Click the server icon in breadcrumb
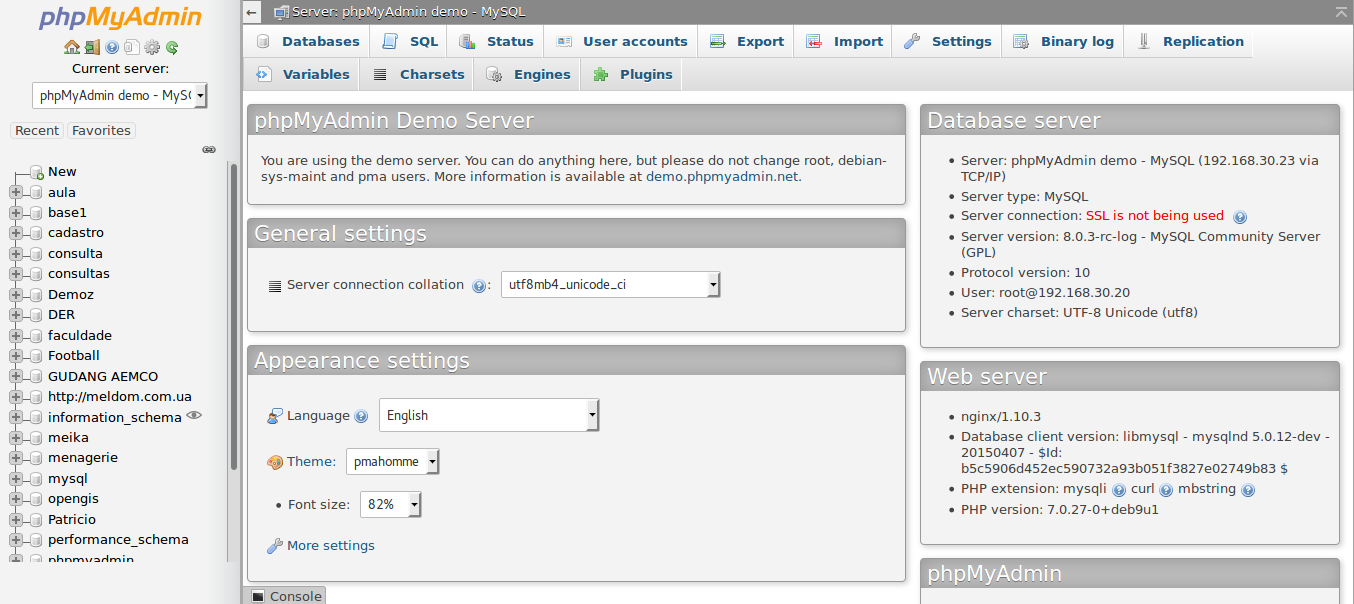The width and height of the screenshot is (1354, 604). pos(281,12)
